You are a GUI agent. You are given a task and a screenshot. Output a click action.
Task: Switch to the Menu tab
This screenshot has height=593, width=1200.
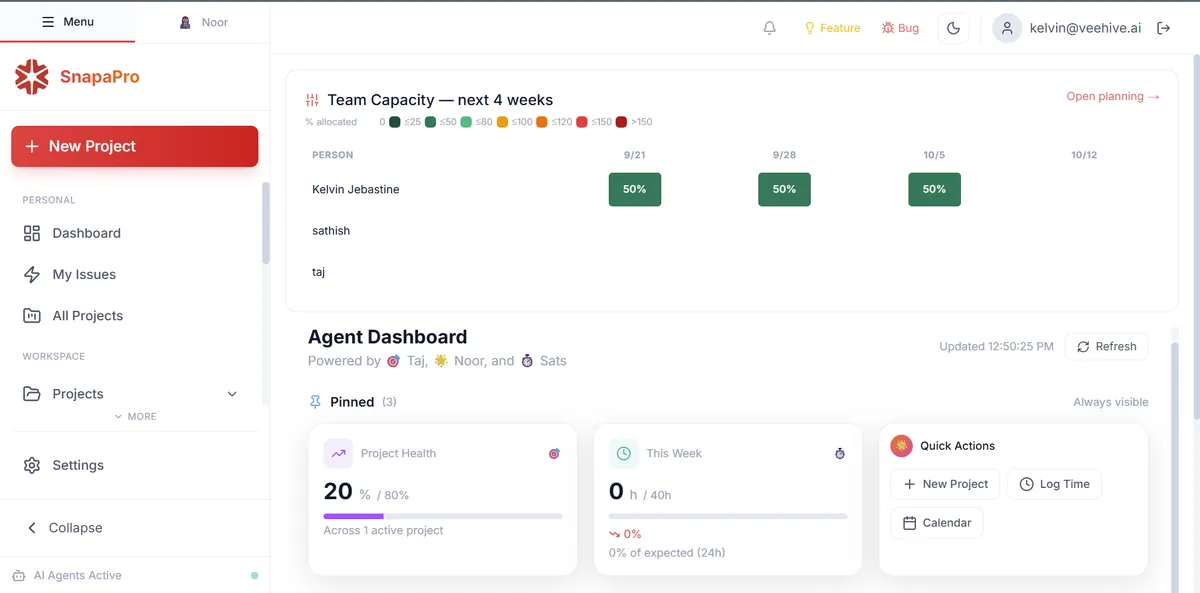67,22
